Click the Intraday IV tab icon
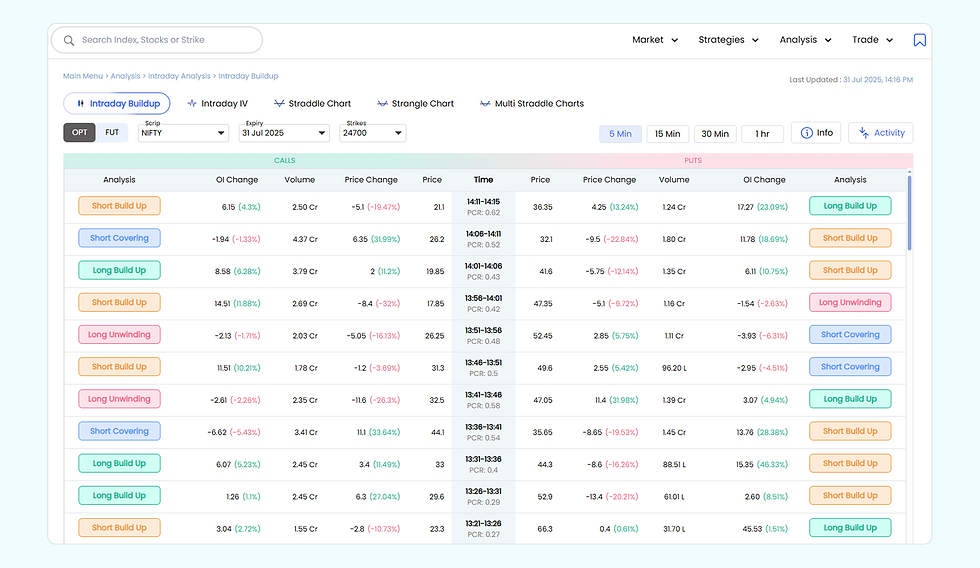The height and width of the screenshot is (568, 980). [x=192, y=103]
